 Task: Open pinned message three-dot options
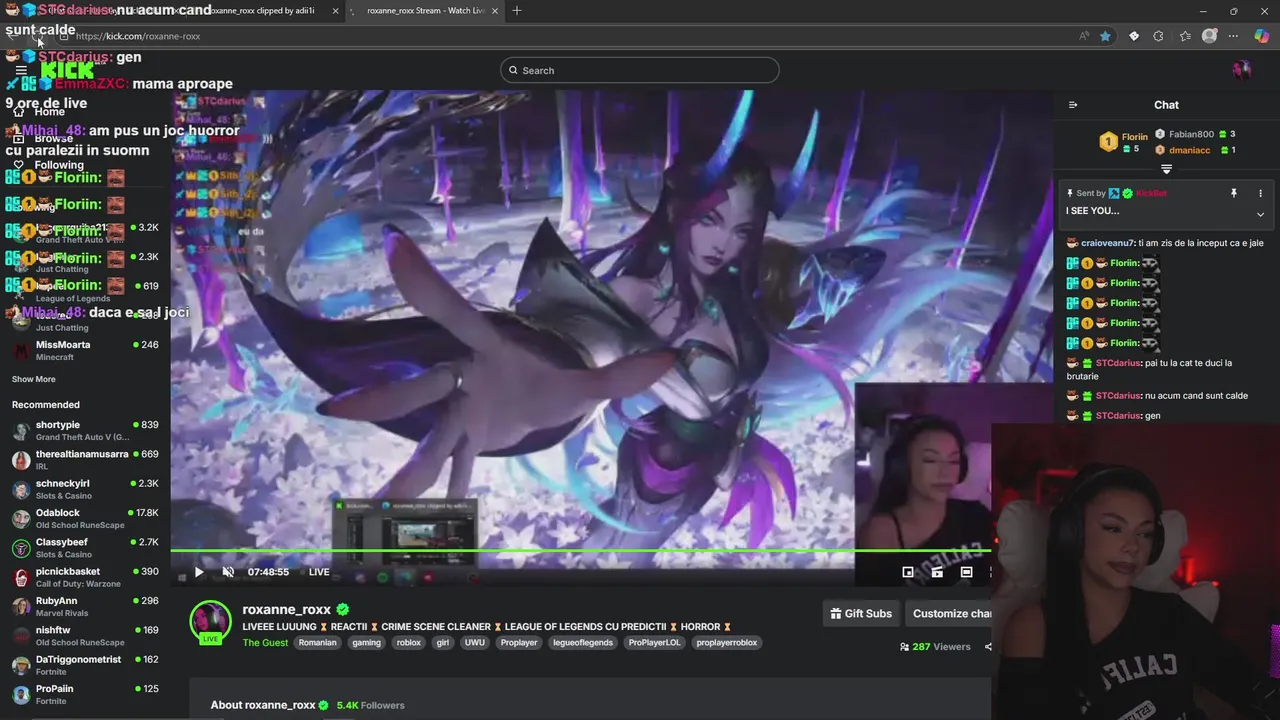click(1260, 193)
